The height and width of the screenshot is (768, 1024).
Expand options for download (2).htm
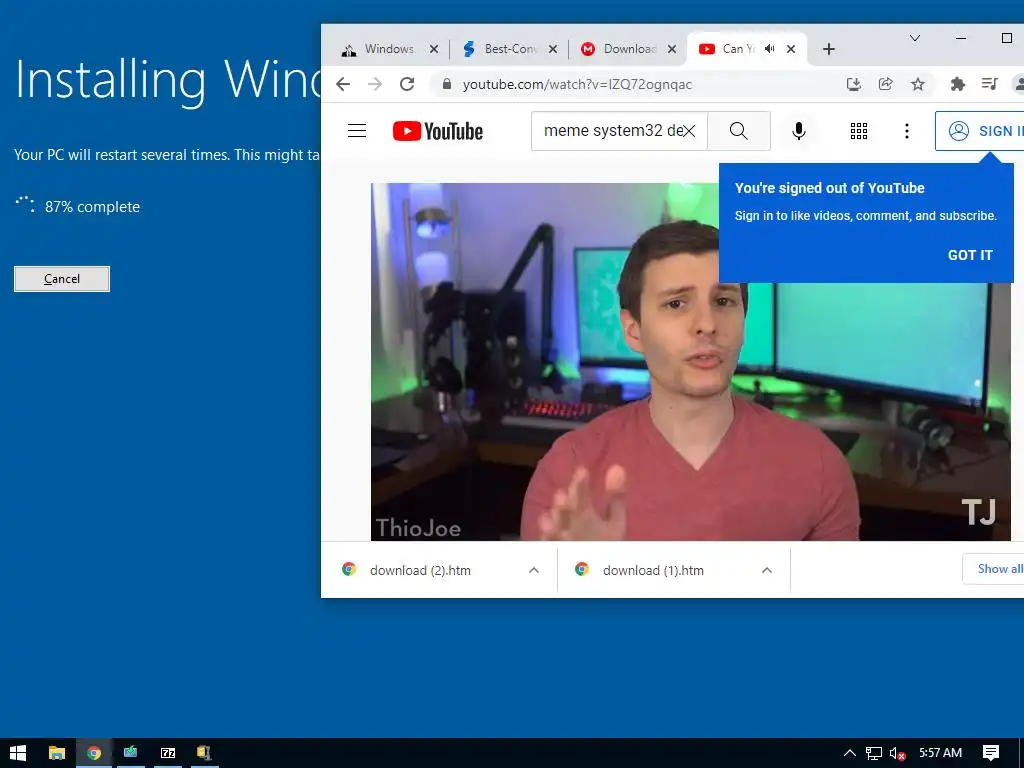(534, 570)
